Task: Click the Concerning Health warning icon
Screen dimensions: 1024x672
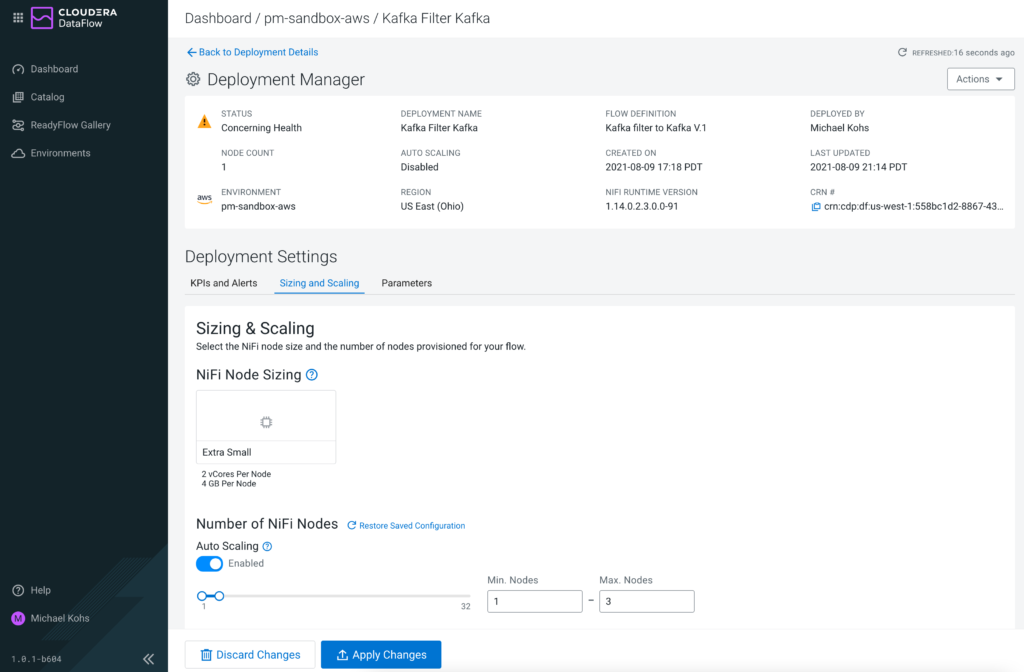Action: click(x=204, y=121)
